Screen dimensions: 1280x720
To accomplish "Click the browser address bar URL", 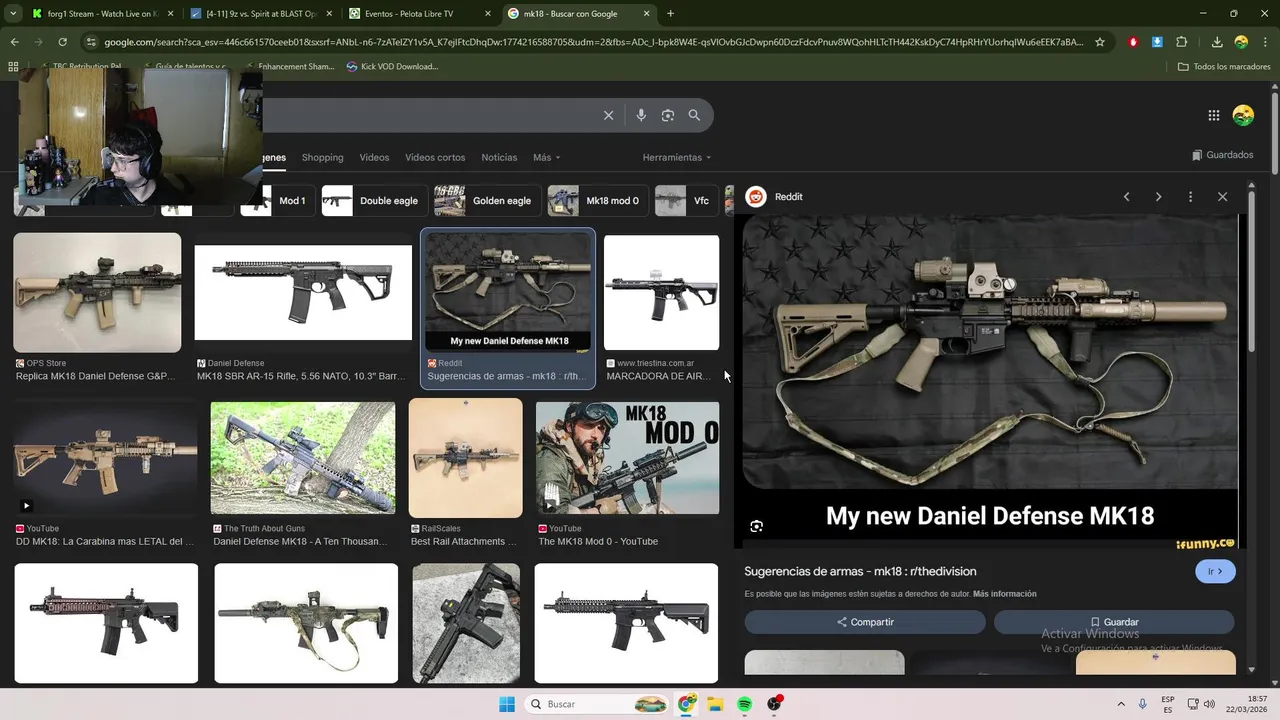I will click(x=594, y=42).
